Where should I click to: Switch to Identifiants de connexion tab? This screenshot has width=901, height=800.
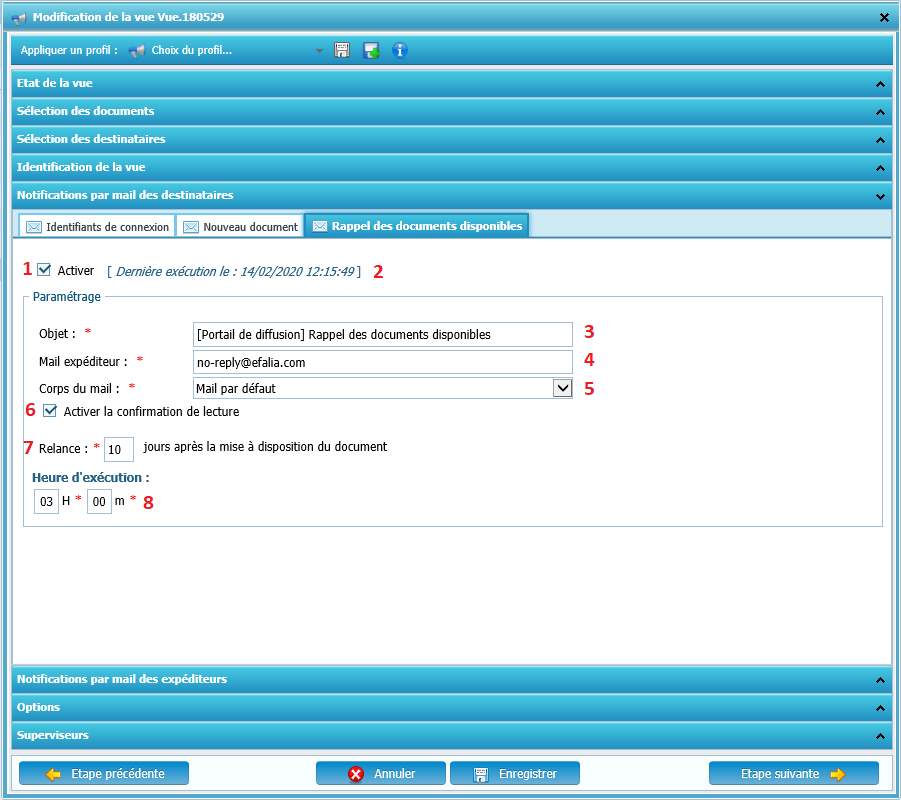click(x=97, y=227)
